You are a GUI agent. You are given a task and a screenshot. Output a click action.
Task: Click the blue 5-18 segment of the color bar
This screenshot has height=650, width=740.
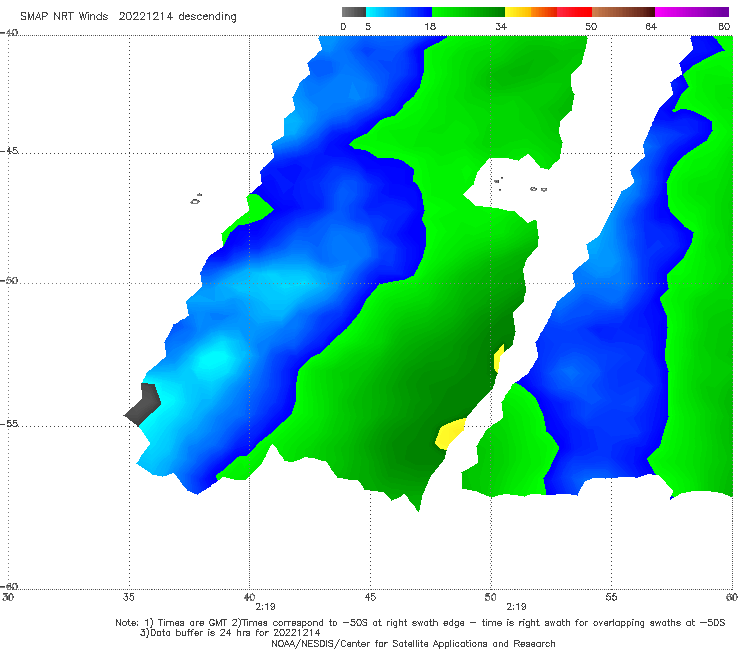tap(399, 12)
